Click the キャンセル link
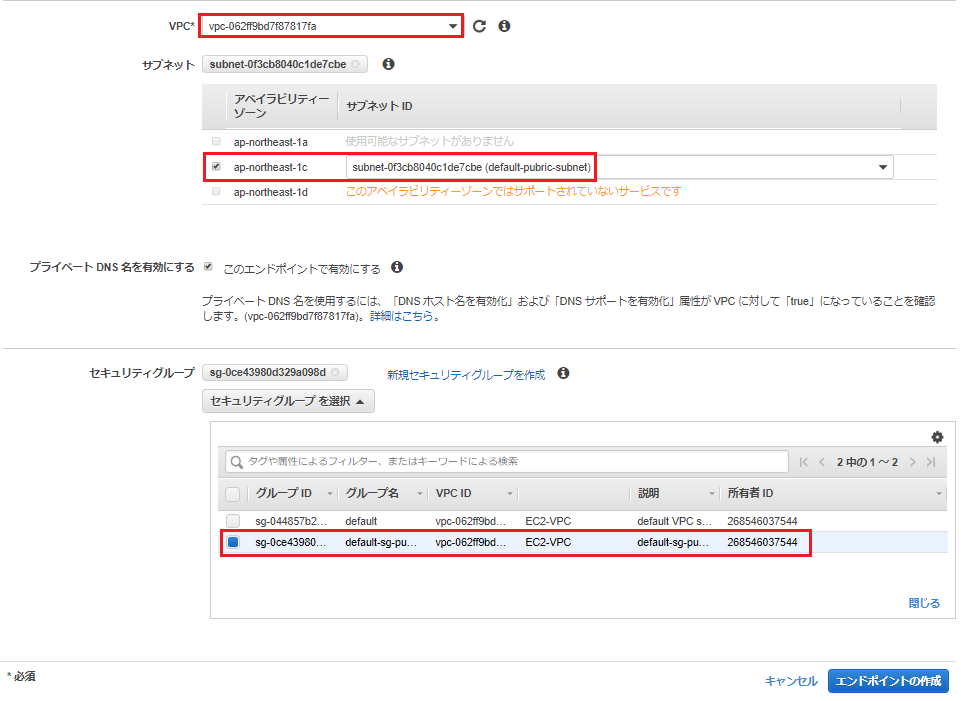 click(x=791, y=681)
